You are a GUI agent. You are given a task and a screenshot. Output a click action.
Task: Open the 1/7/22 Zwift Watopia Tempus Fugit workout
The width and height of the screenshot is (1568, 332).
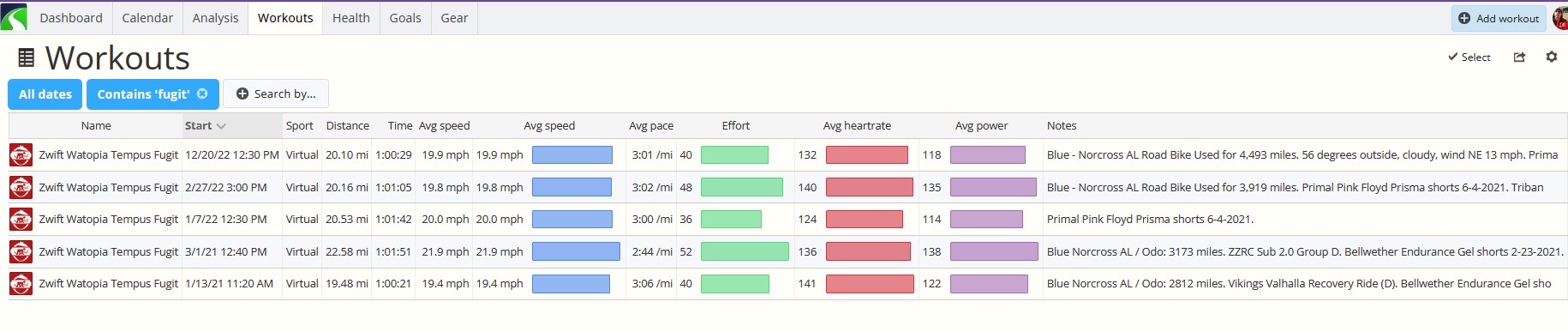click(x=109, y=219)
